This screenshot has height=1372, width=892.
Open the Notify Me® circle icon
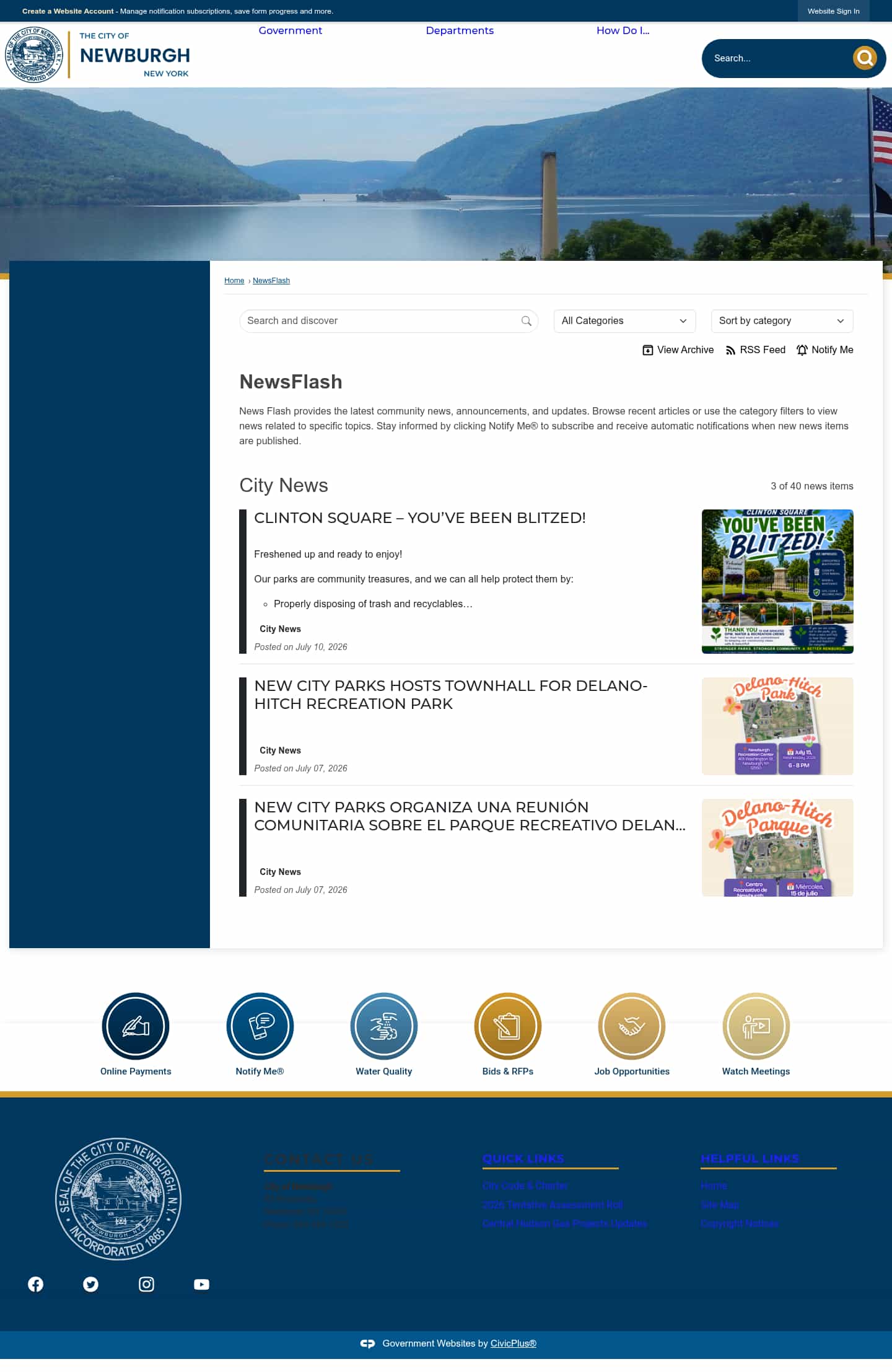[260, 1026]
